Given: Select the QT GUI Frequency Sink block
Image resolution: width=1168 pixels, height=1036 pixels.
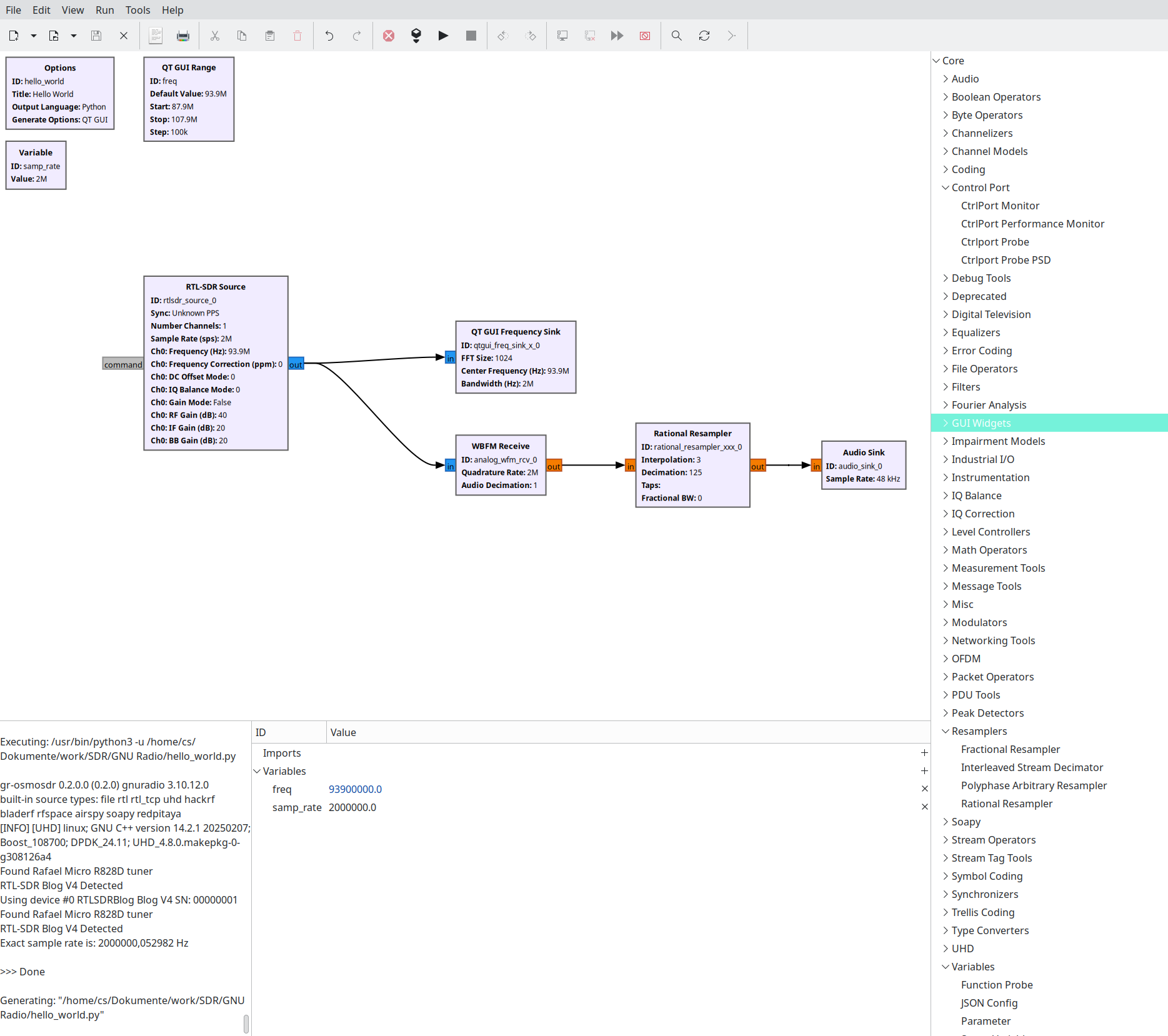Looking at the screenshot, I should (x=516, y=357).
